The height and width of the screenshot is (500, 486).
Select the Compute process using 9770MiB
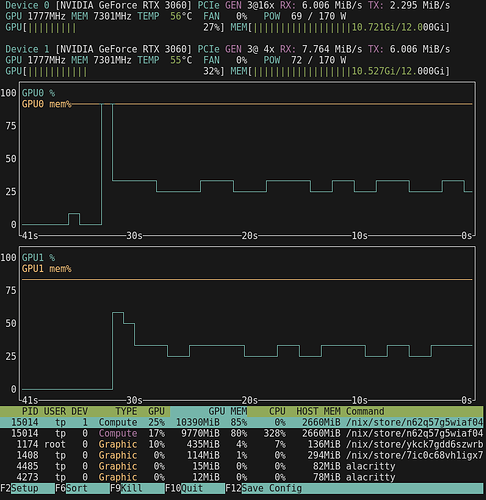coord(242,433)
